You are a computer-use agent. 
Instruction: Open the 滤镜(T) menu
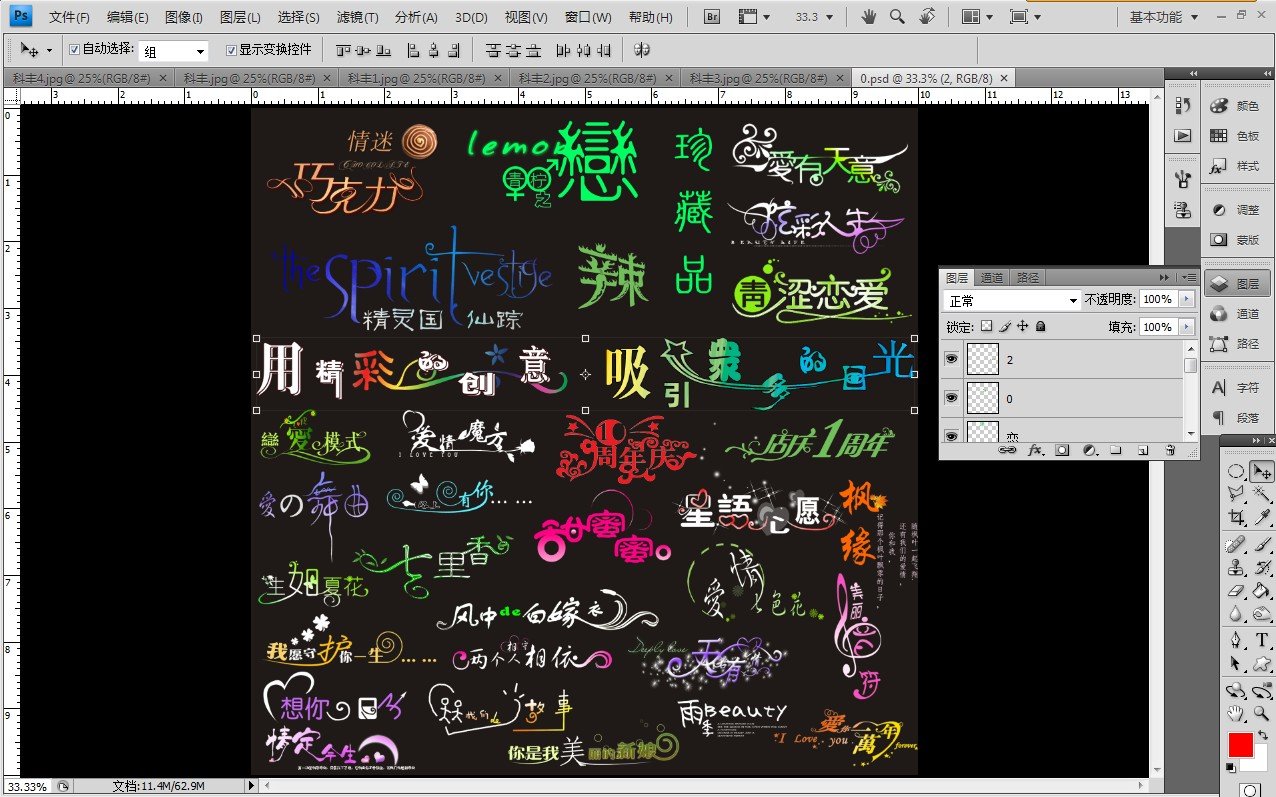pyautogui.click(x=357, y=18)
